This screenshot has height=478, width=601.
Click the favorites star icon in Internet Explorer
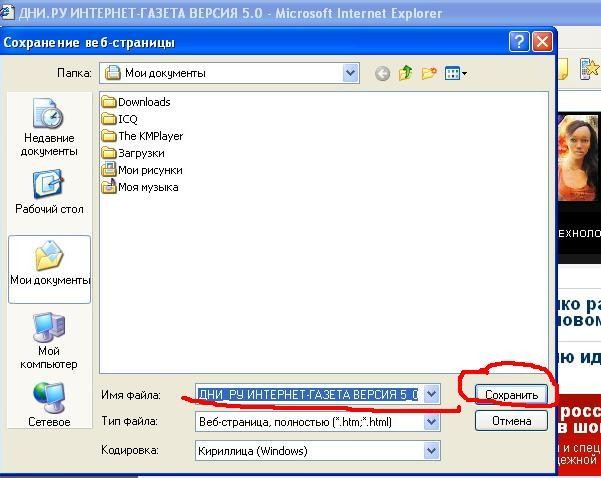(590, 69)
